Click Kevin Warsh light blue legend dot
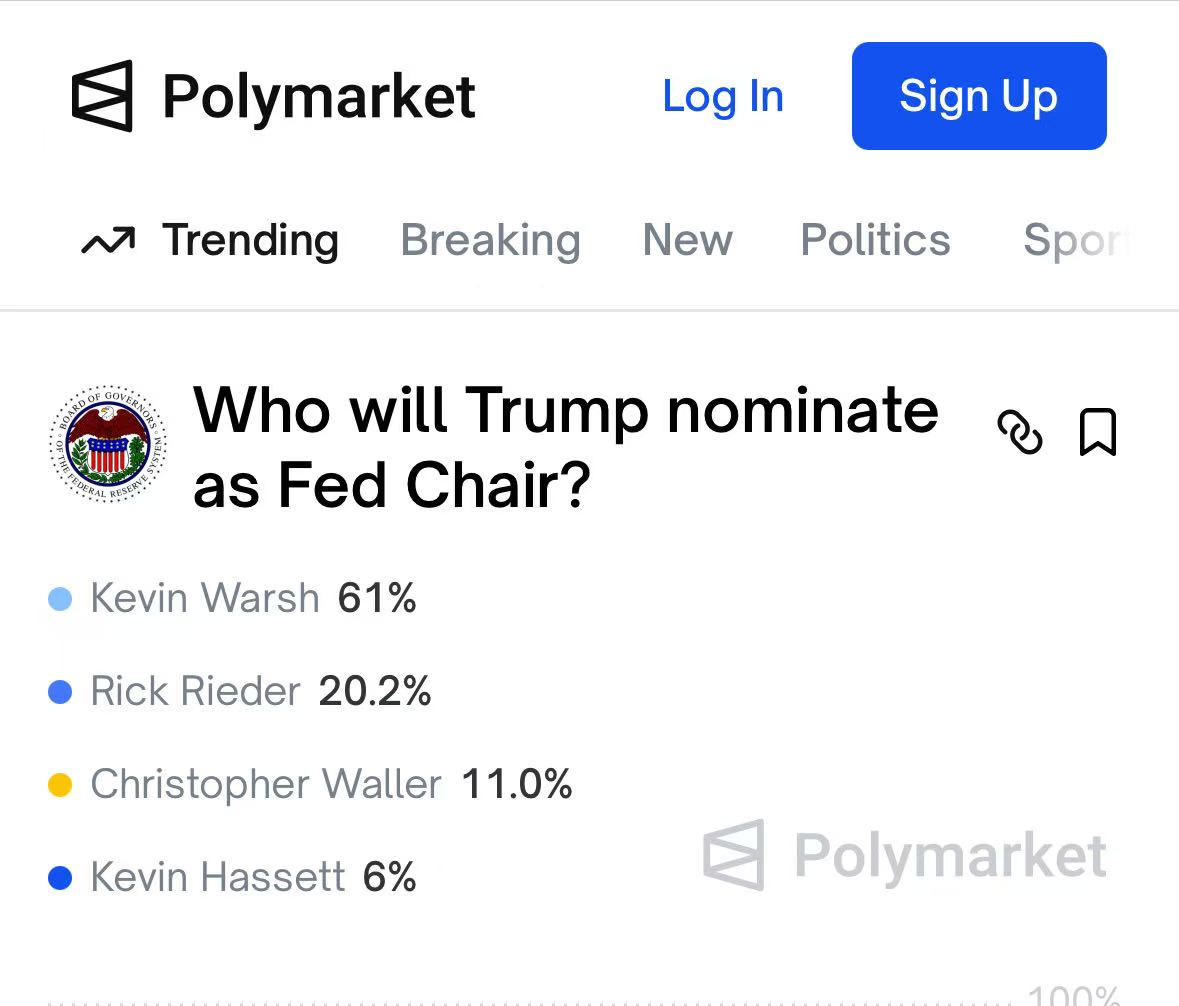Viewport: 1179px width, 1006px height. [x=61, y=599]
